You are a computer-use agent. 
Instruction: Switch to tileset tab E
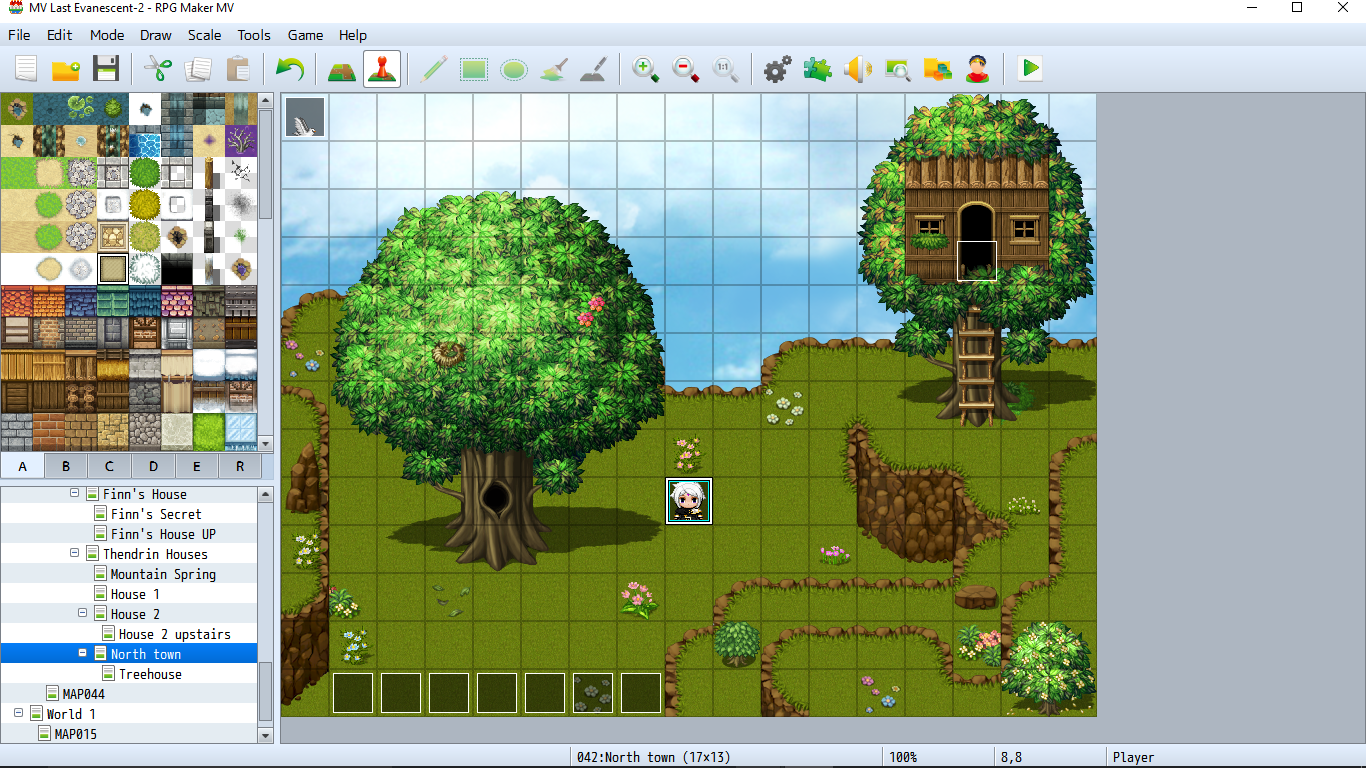[x=197, y=466]
